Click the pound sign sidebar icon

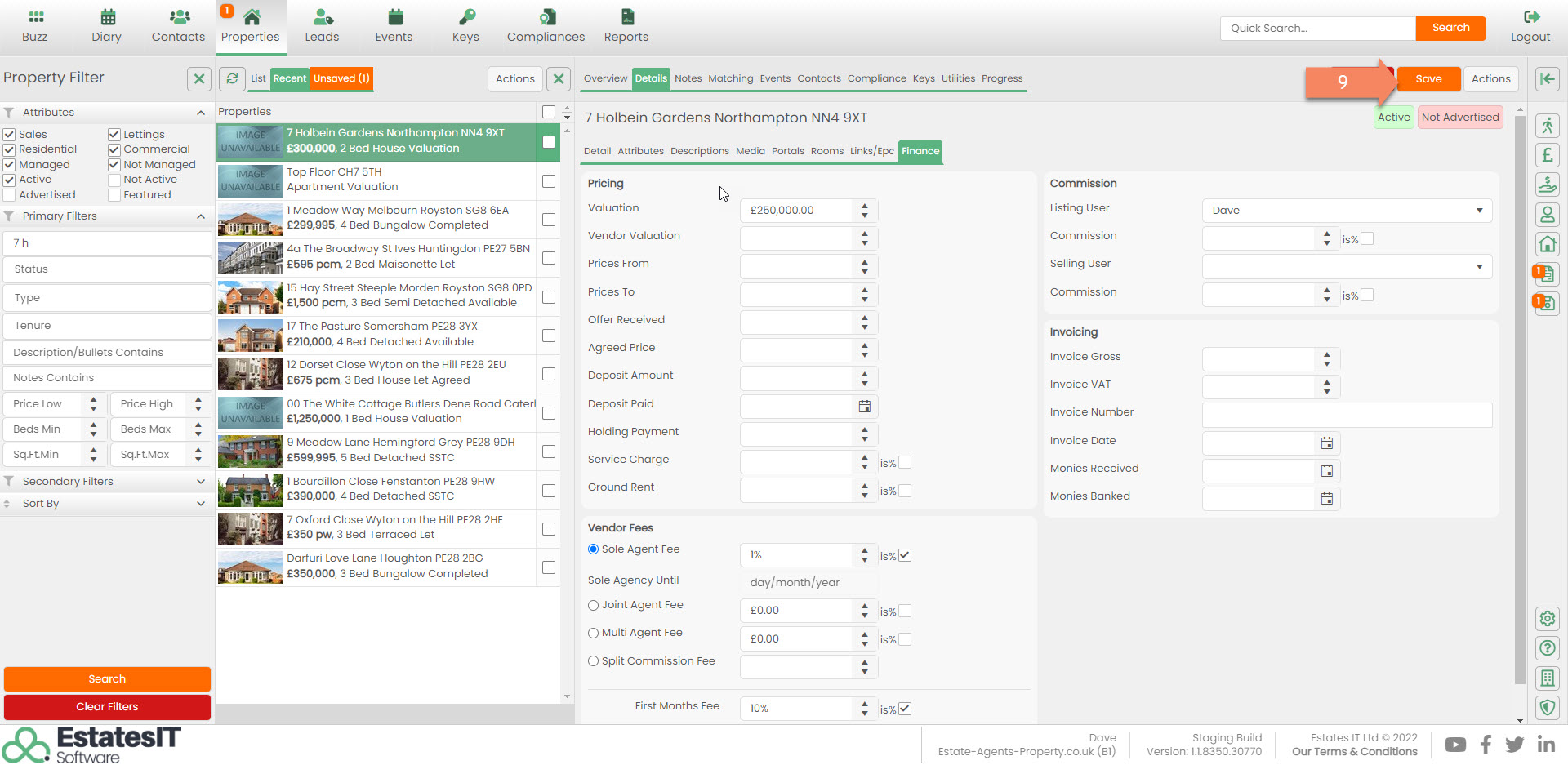click(x=1547, y=155)
